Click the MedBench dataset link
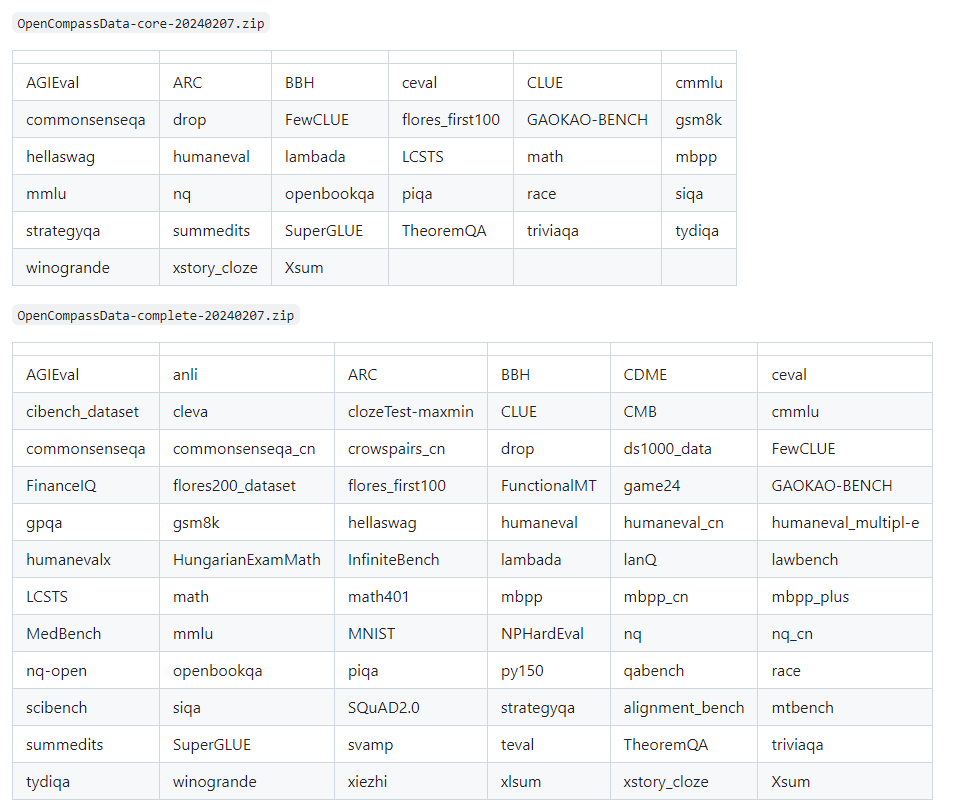 pos(55,633)
